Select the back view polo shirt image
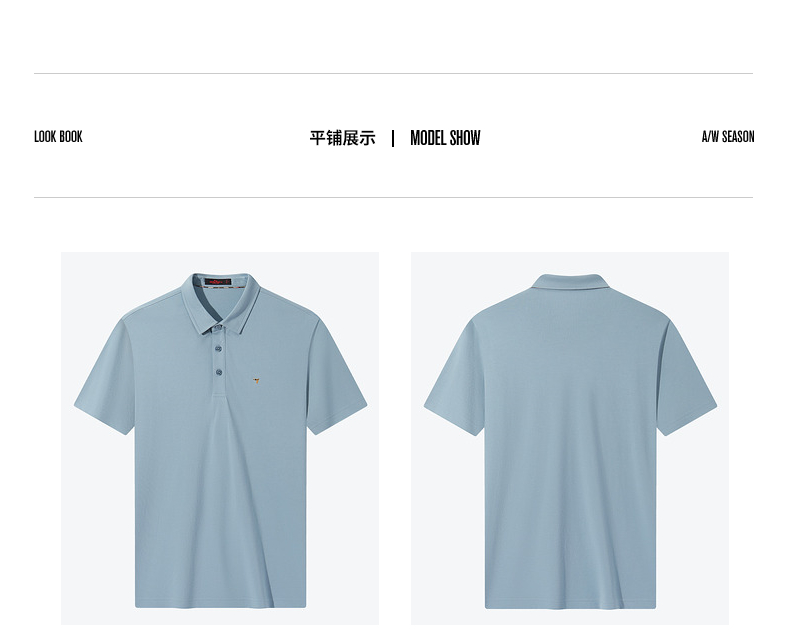This screenshot has height=634, width=790. coord(570,438)
